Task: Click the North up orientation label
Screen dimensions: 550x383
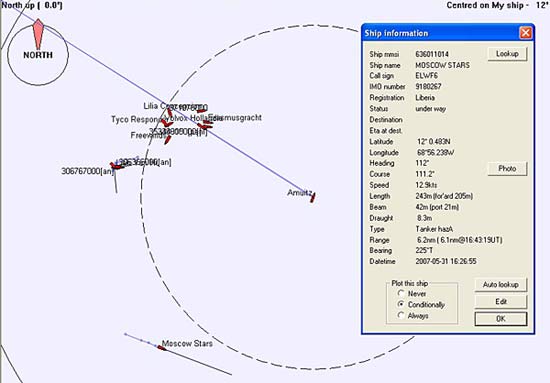Action: pyautogui.click(x=32, y=5)
